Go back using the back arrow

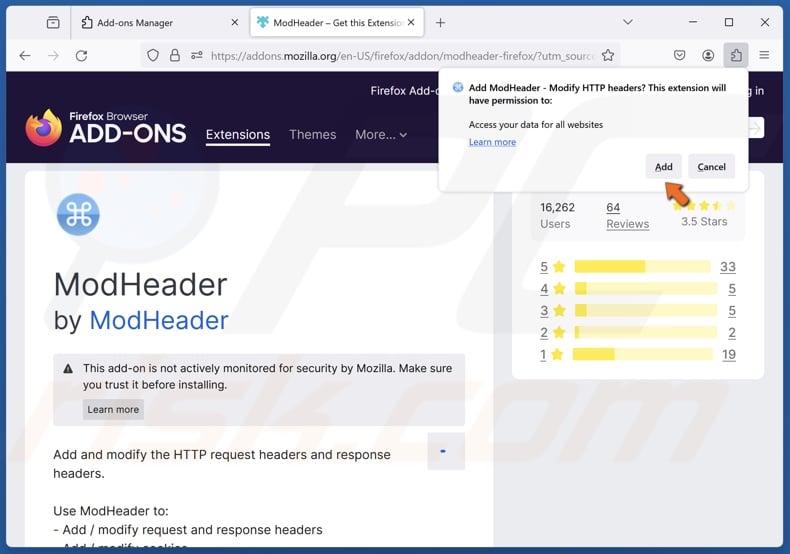pyautogui.click(x=25, y=55)
